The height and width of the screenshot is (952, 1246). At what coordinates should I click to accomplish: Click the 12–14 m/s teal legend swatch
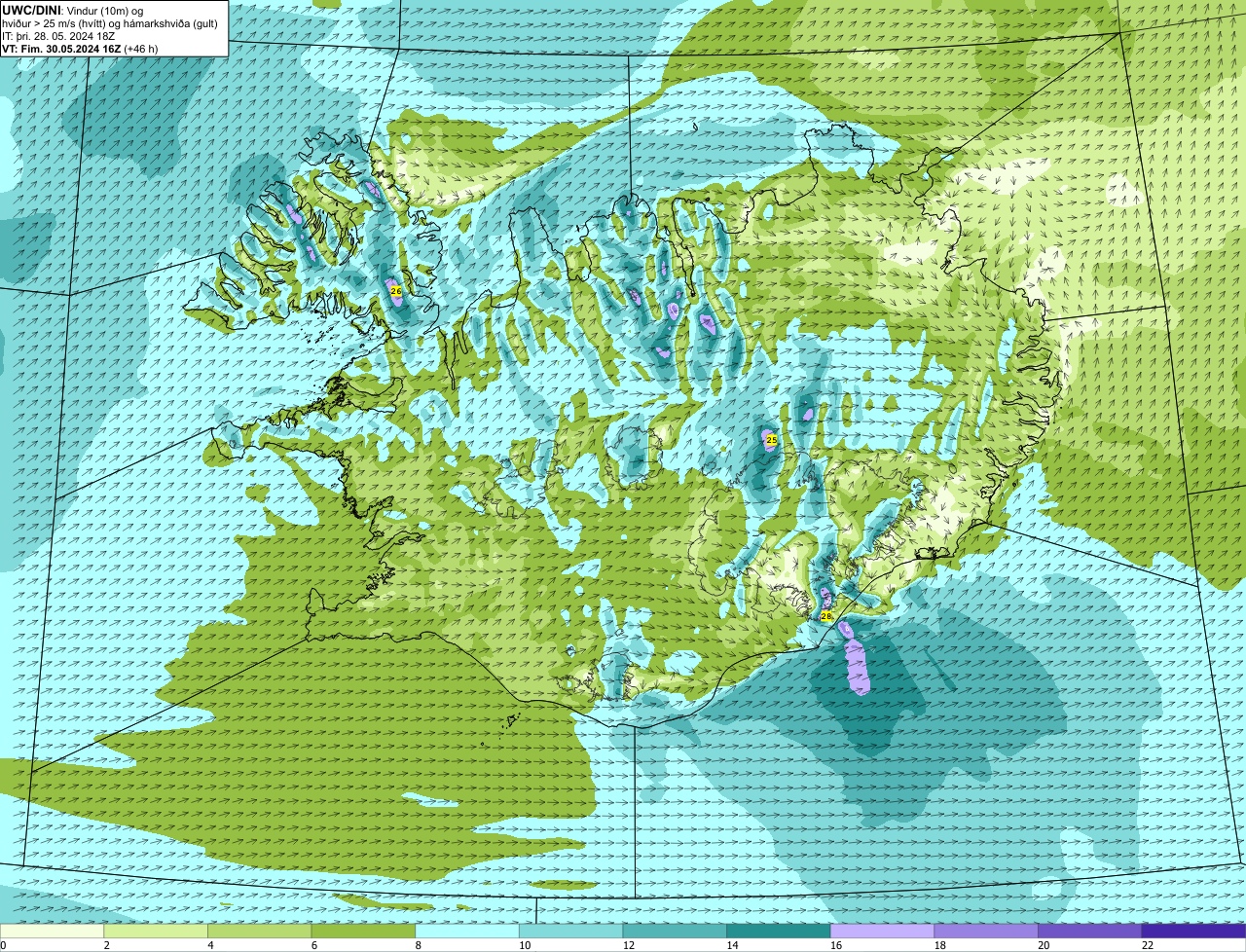[x=675, y=931]
